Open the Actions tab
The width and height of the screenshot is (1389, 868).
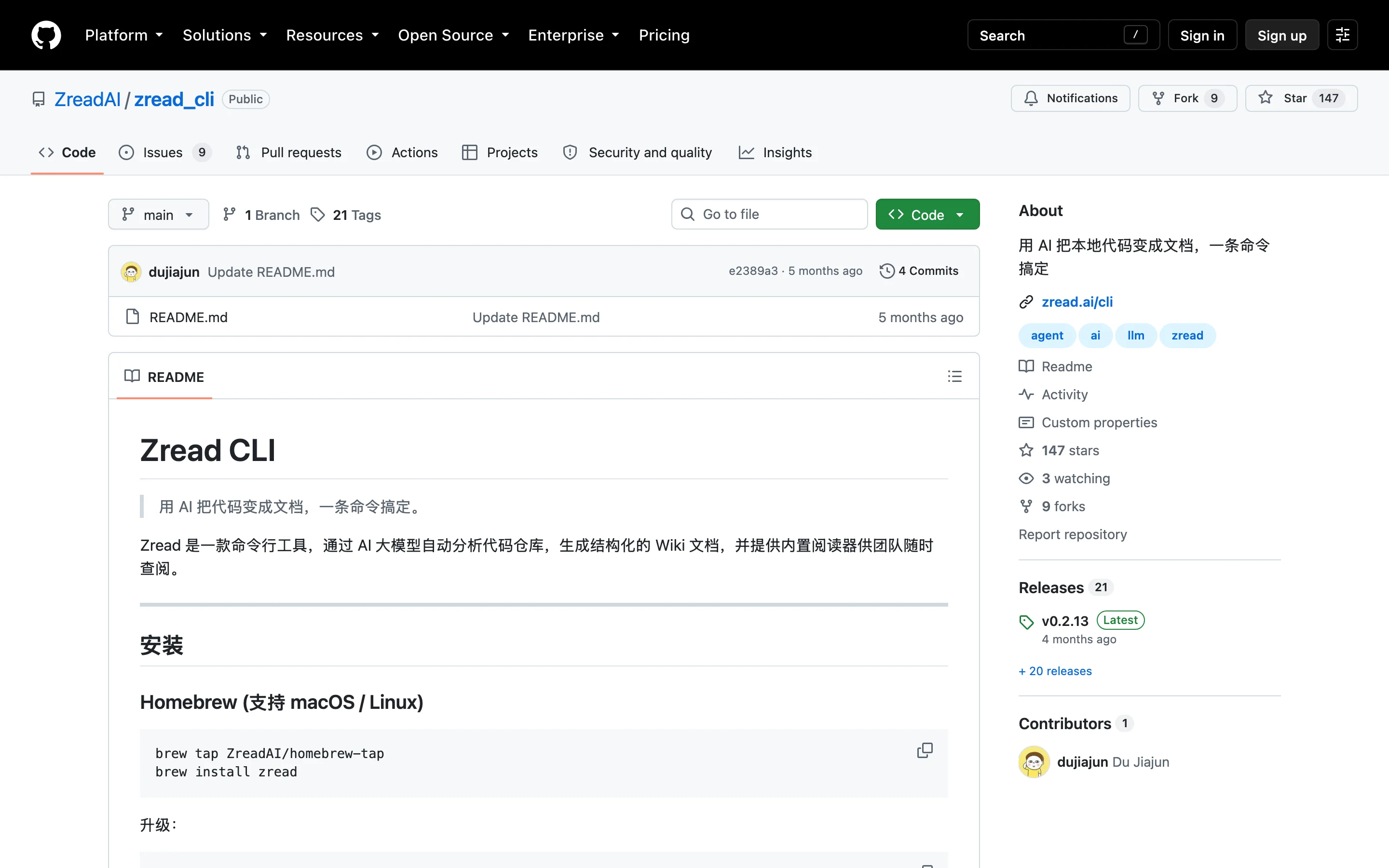pyautogui.click(x=402, y=152)
